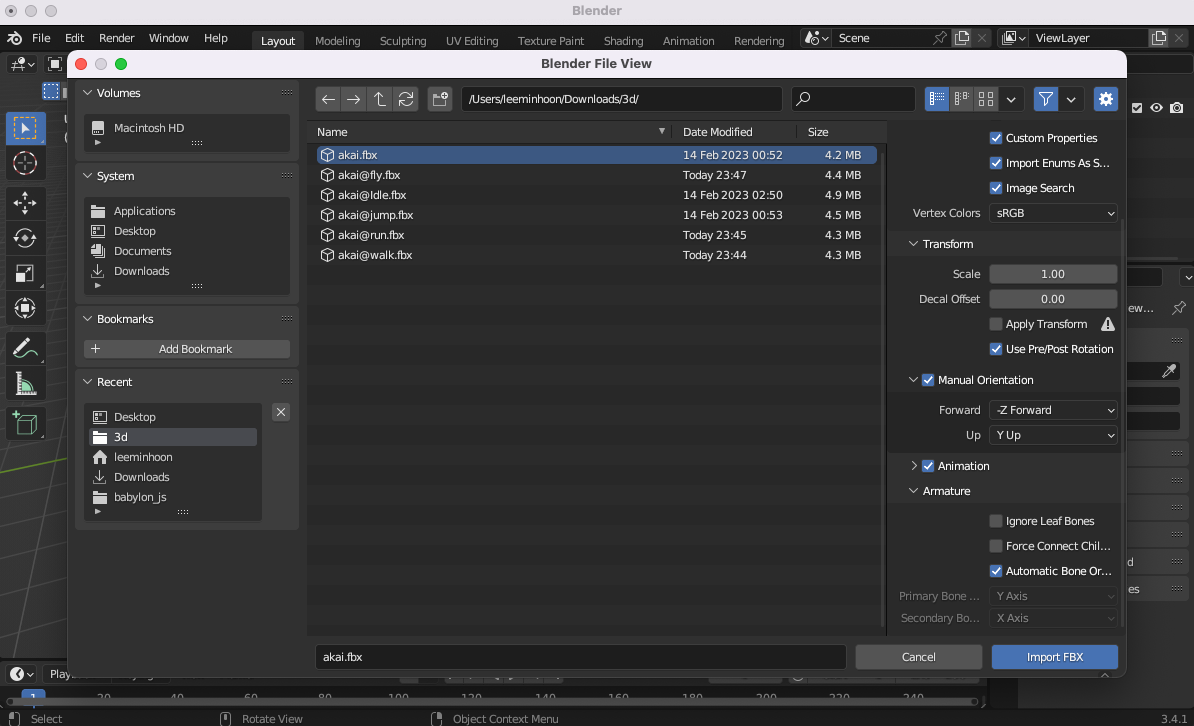
Task: Collapse the Transform section
Action: click(913, 244)
